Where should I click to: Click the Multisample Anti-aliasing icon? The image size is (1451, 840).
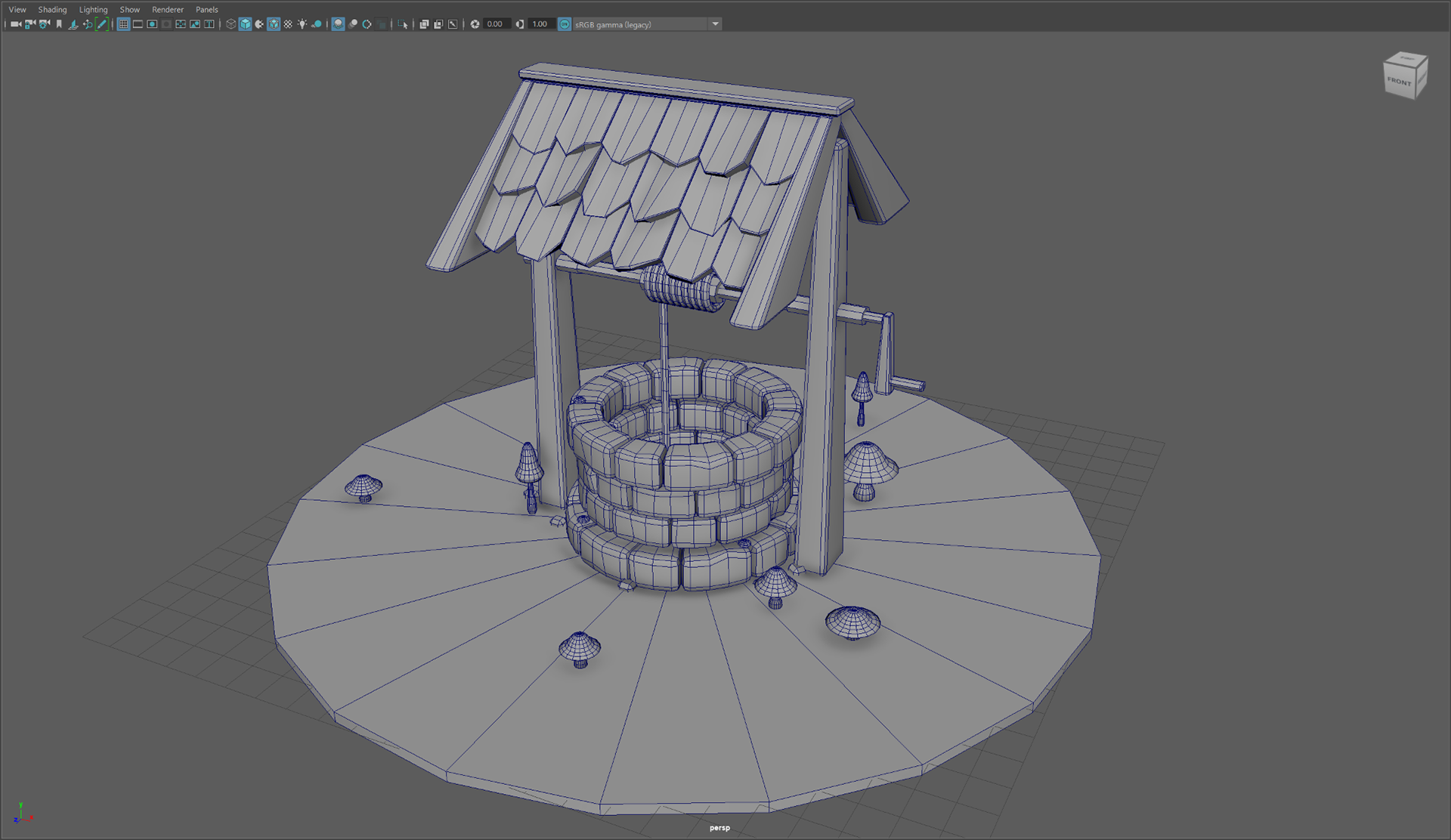[x=367, y=24]
